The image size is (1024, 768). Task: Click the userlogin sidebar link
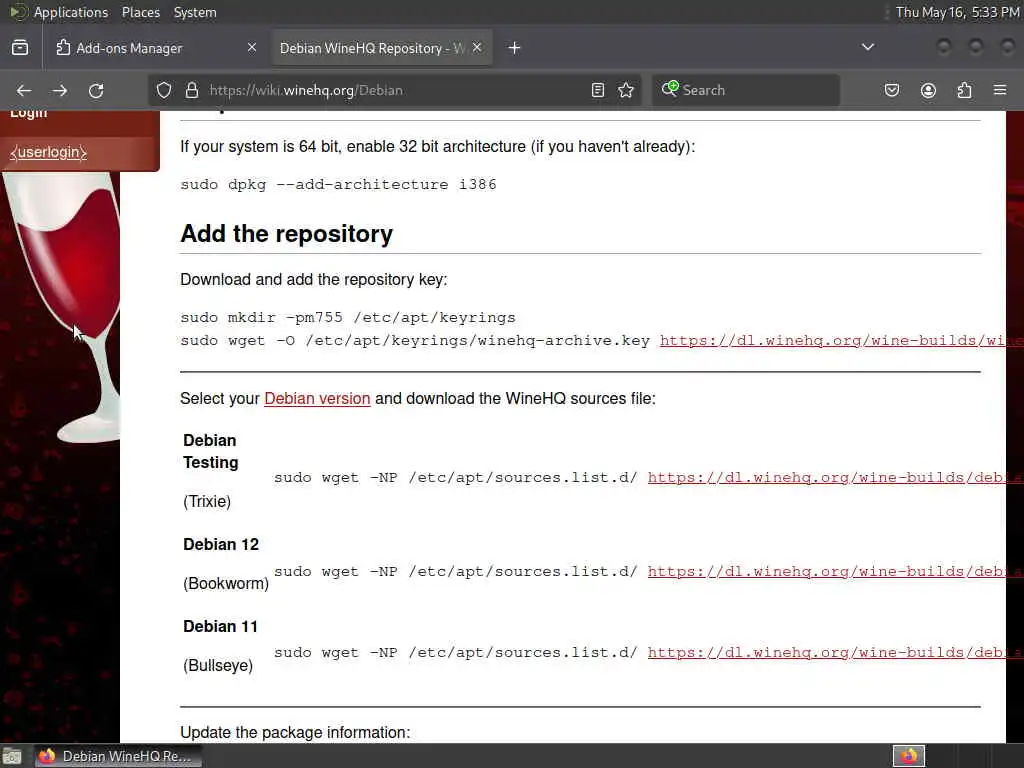click(48, 152)
